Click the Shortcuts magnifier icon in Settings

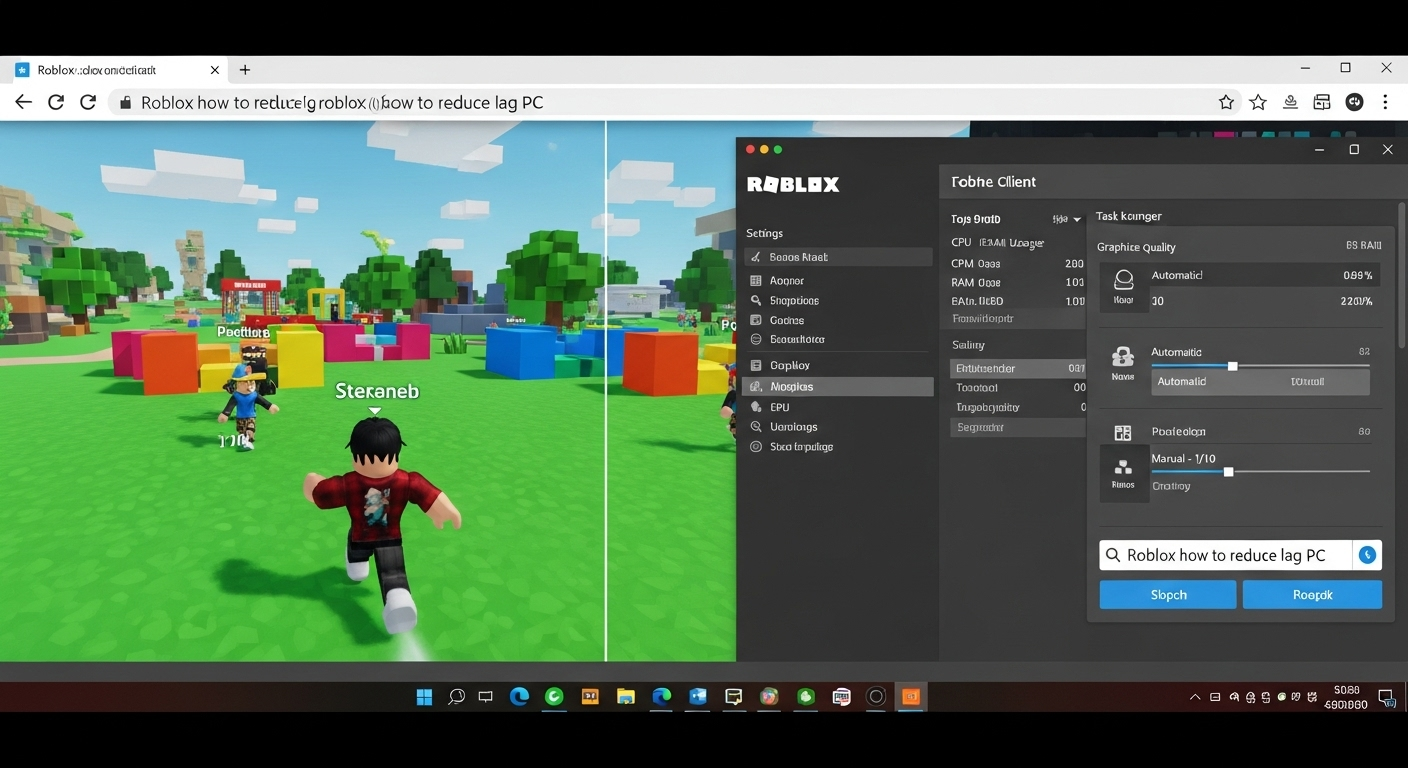tap(757, 300)
